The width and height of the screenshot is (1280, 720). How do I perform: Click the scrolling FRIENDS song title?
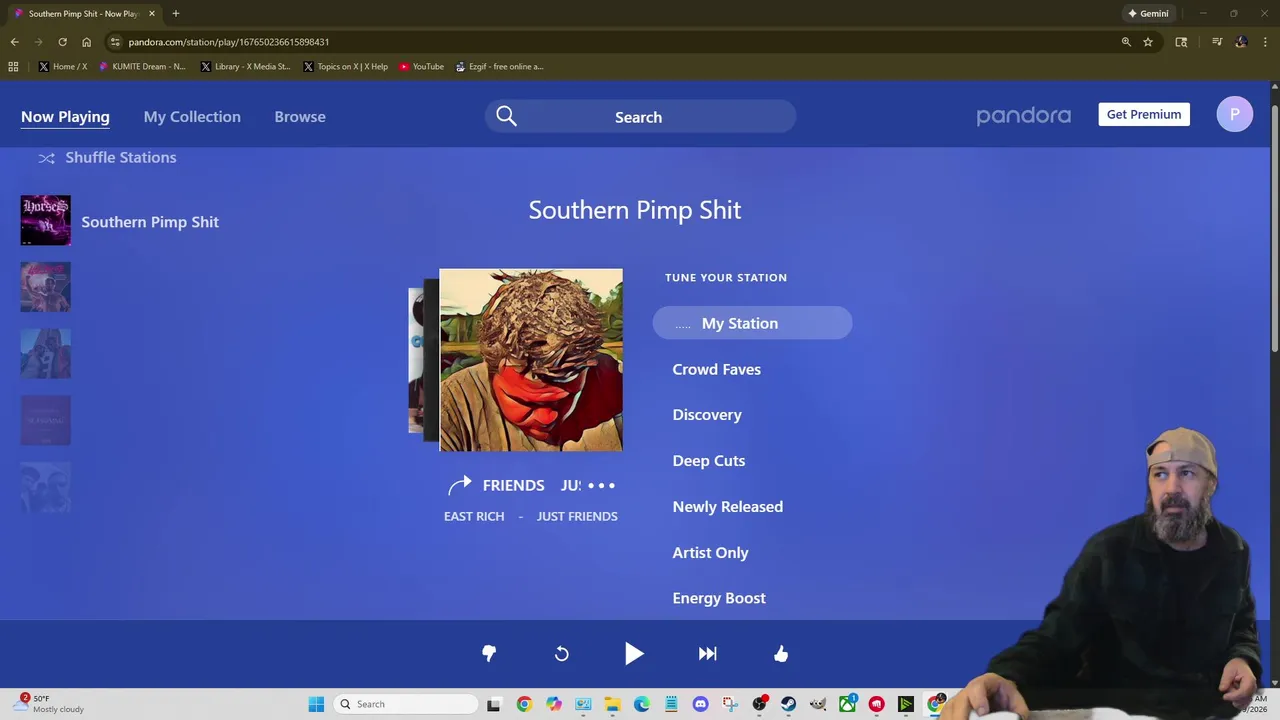click(513, 485)
